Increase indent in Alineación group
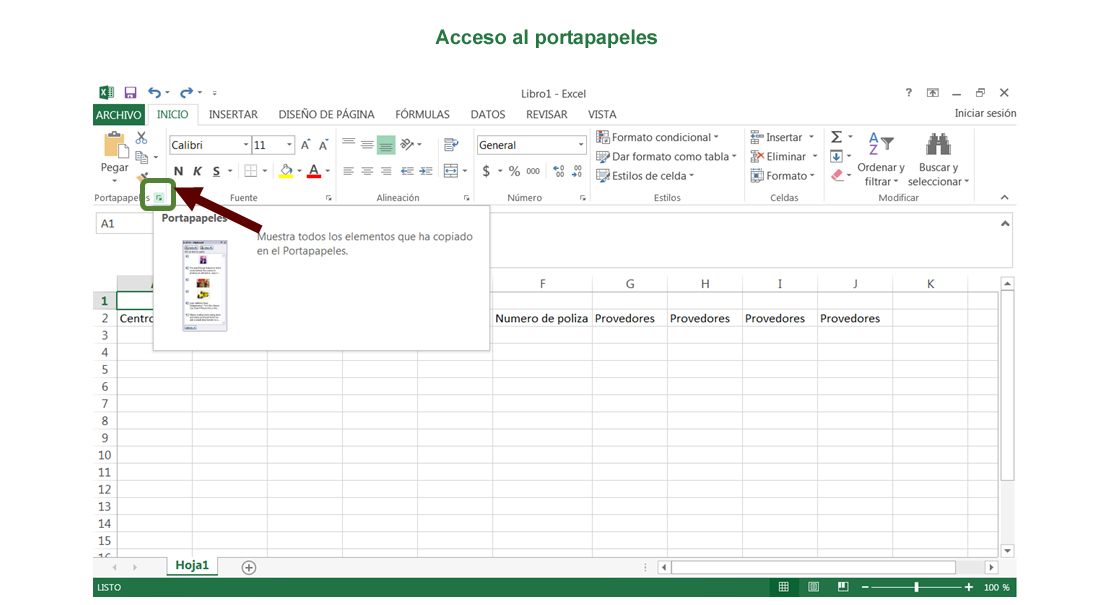Image resolution: width=1098 pixels, height=605 pixels. click(x=426, y=171)
